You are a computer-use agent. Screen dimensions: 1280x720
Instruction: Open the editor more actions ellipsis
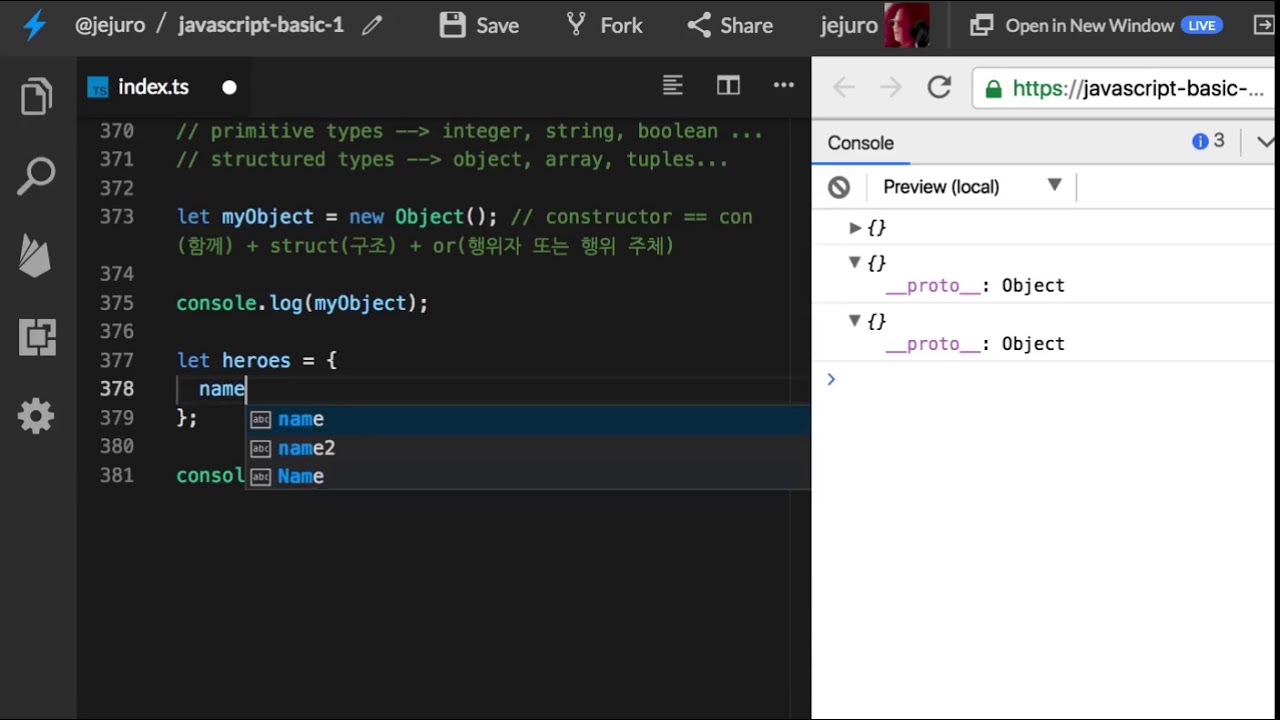[x=784, y=86]
